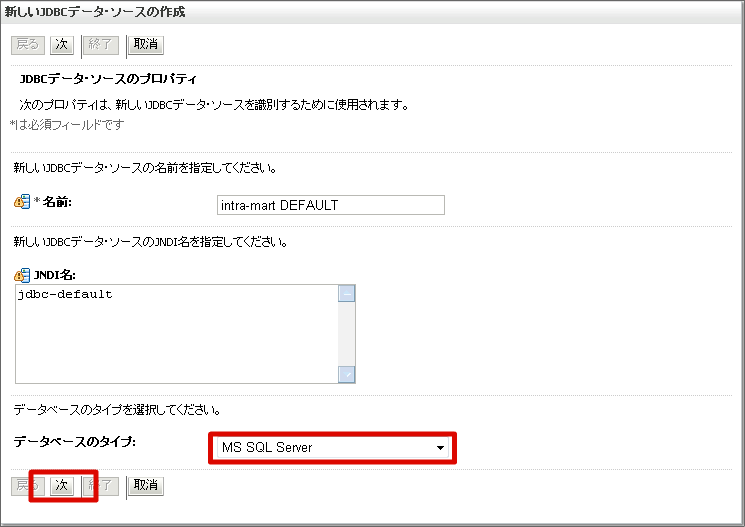Open the データベースのタイプ dropdown showing MS SQL Server
This screenshot has width=745, height=527.
(x=333, y=448)
